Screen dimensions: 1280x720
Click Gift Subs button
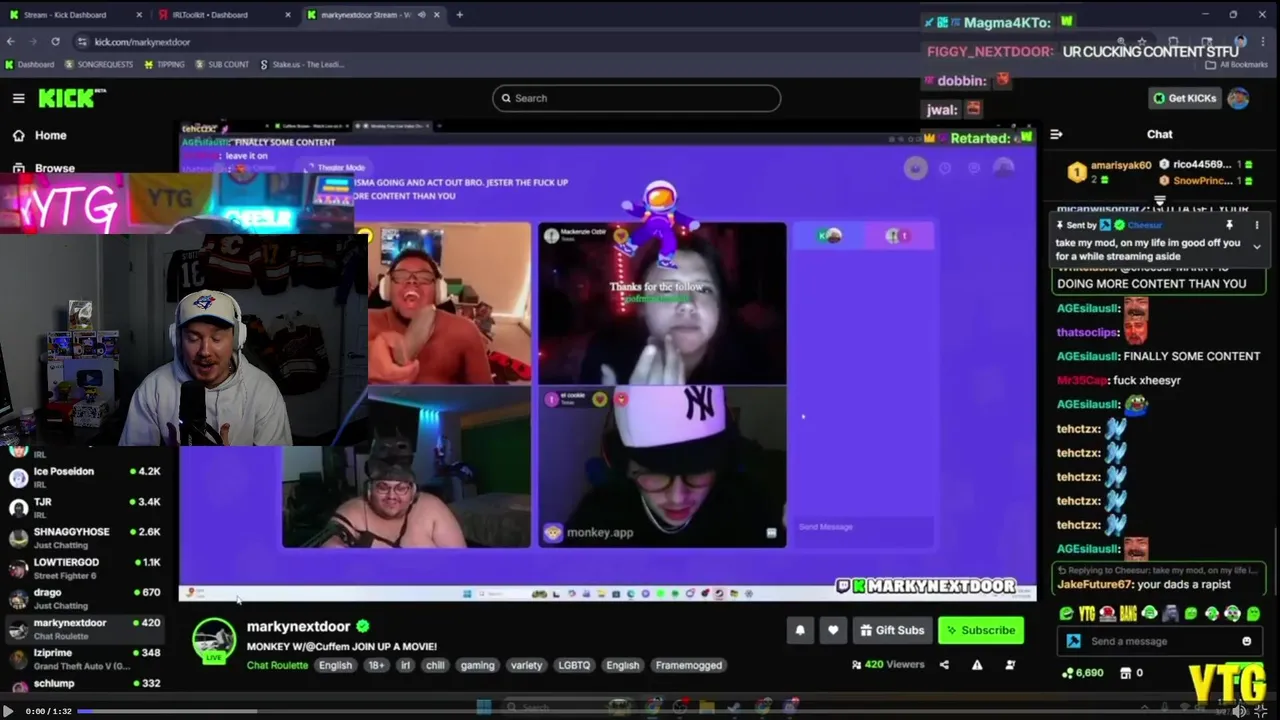pyautogui.click(x=892, y=630)
